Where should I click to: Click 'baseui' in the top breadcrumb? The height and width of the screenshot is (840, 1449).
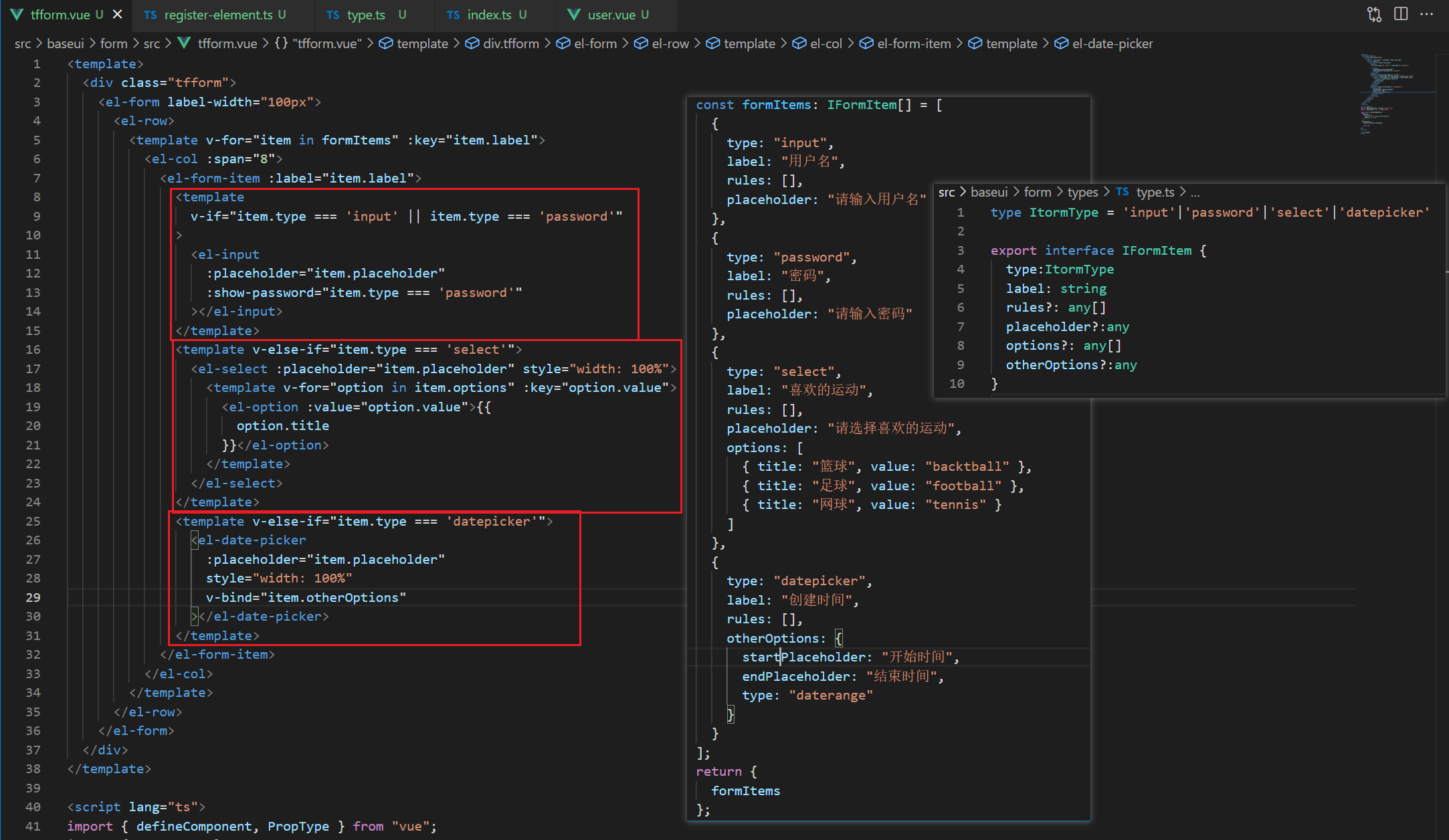(x=66, y=43)
